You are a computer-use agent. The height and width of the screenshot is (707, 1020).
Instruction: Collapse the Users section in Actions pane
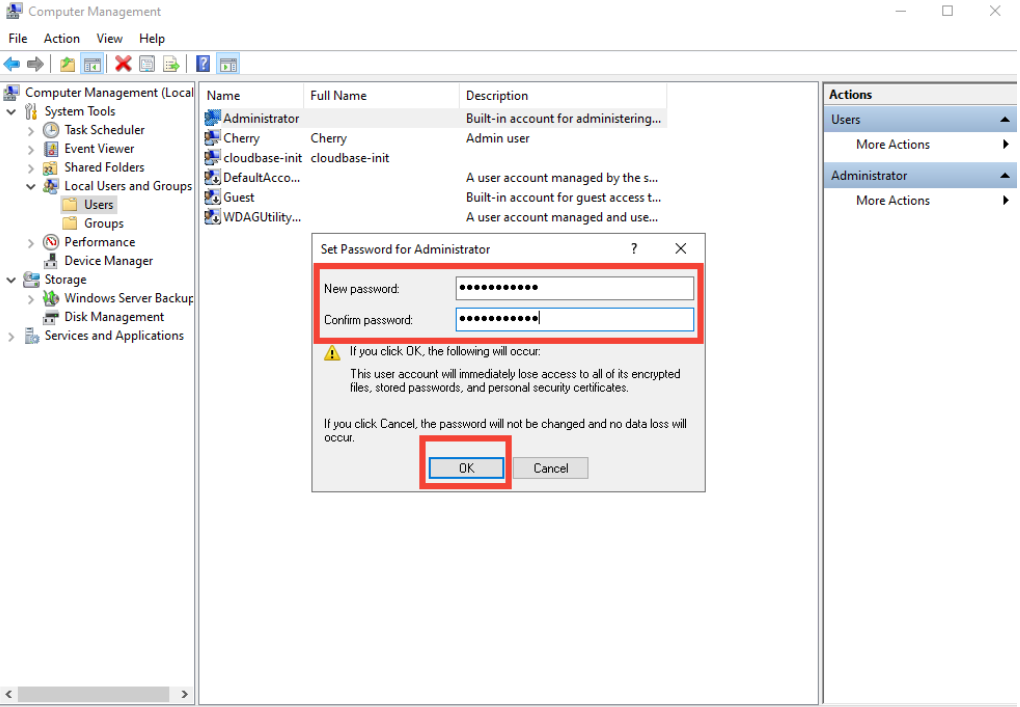(x=1004, y=120)
